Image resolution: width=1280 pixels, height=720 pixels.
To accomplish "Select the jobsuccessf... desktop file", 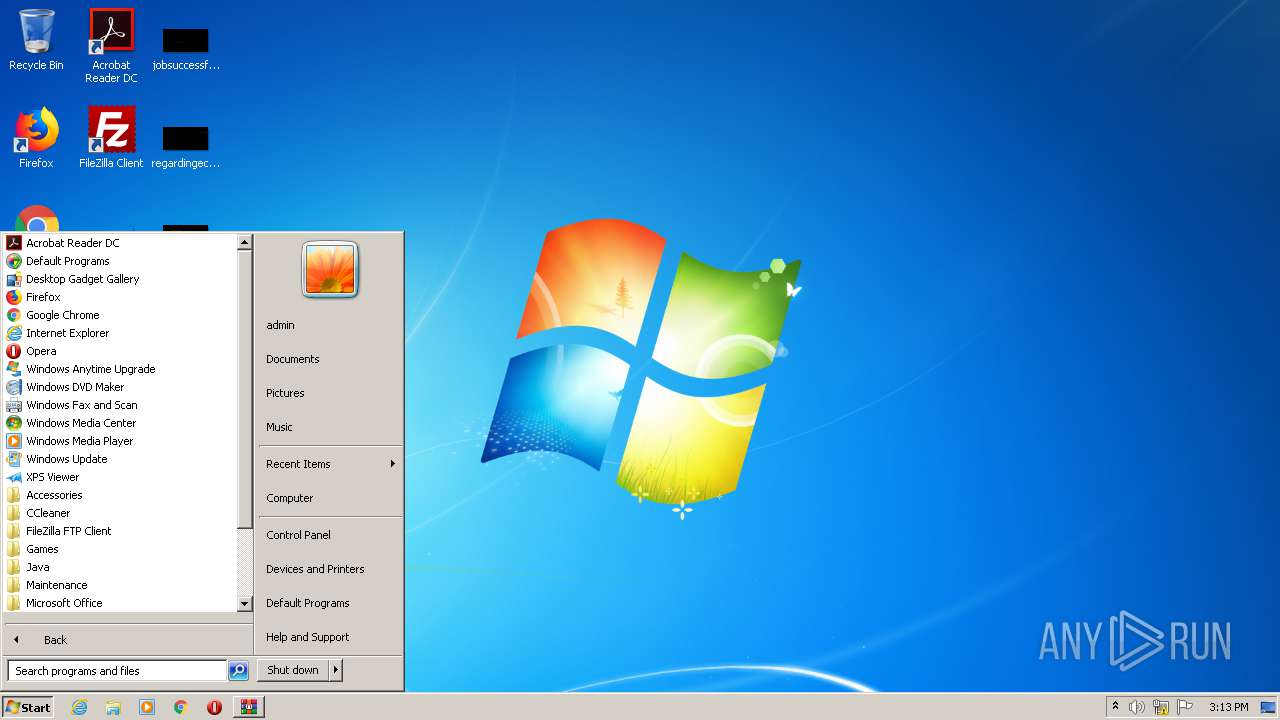I will (x=186, y=48).
